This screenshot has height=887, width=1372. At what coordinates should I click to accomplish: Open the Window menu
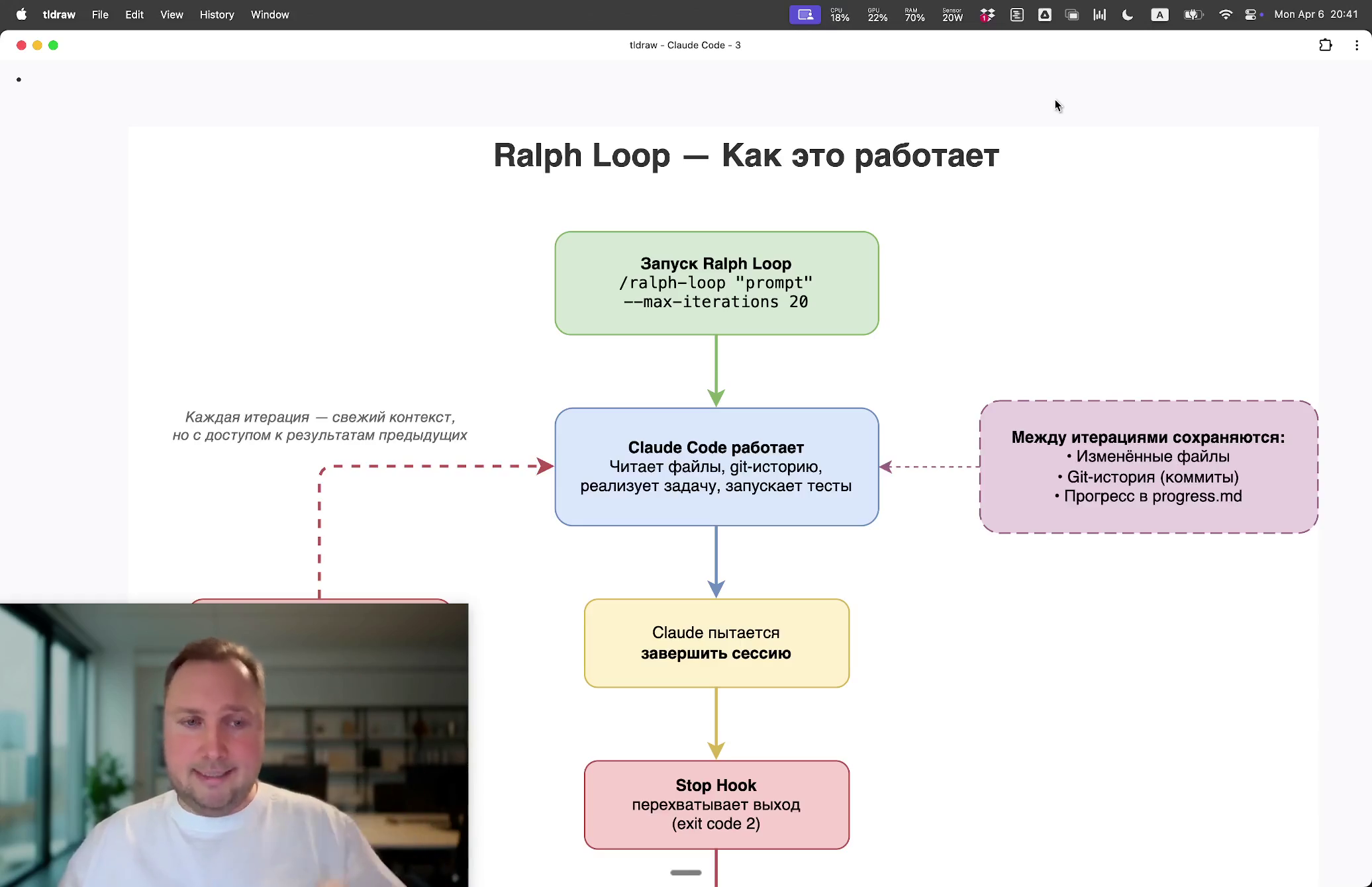coord(269,15)
